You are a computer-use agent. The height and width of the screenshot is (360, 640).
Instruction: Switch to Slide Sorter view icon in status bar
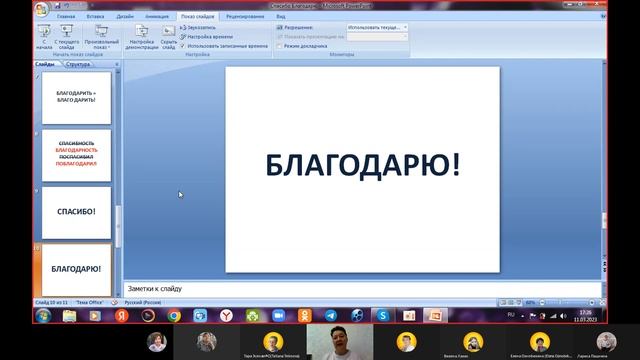point(511,302)
